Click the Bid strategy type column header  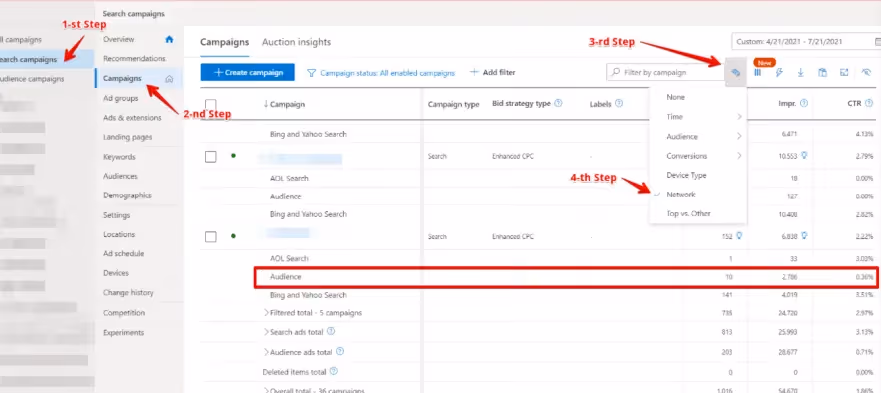521,103
